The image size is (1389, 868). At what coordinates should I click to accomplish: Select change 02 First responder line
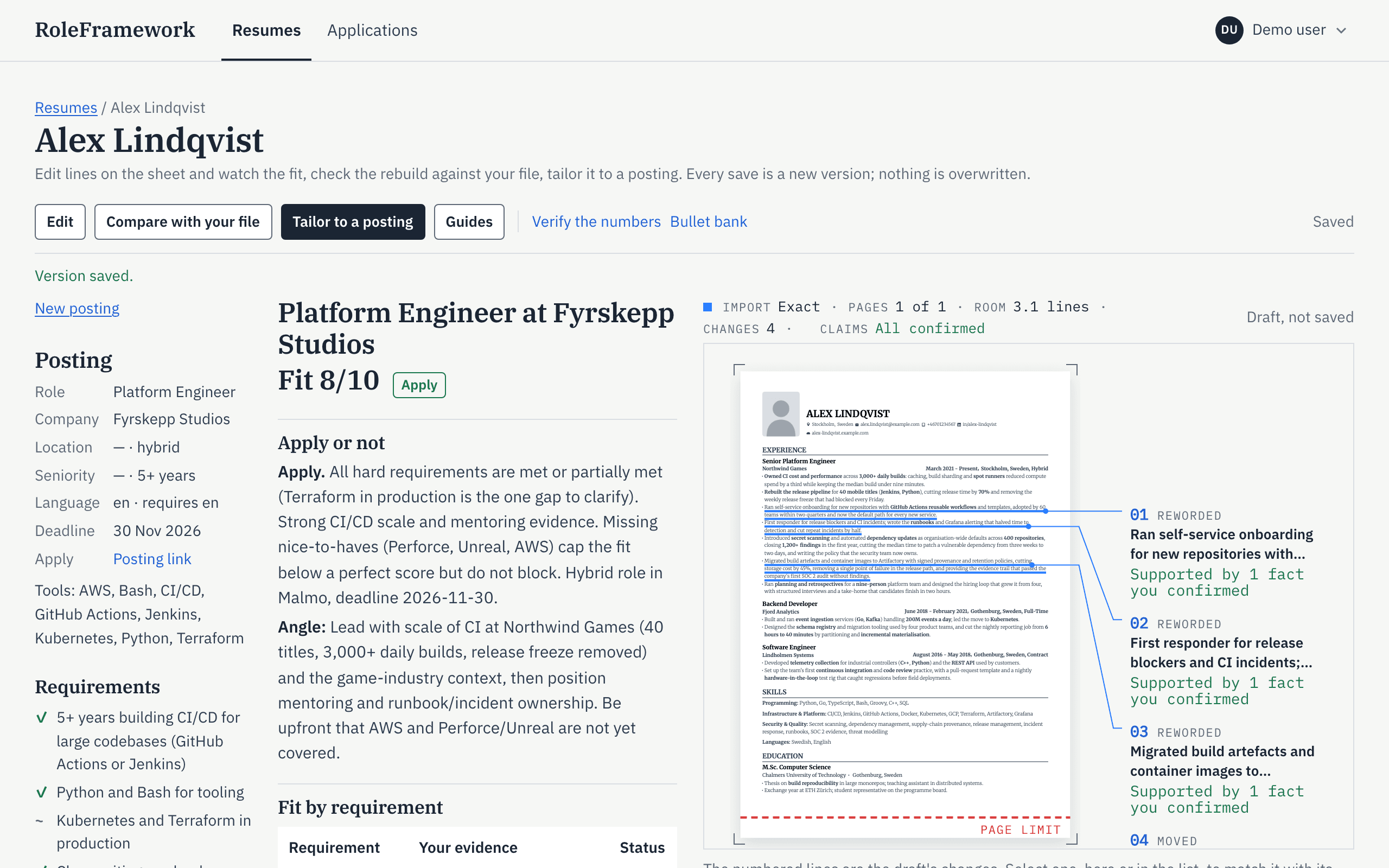coord(1222,661)
